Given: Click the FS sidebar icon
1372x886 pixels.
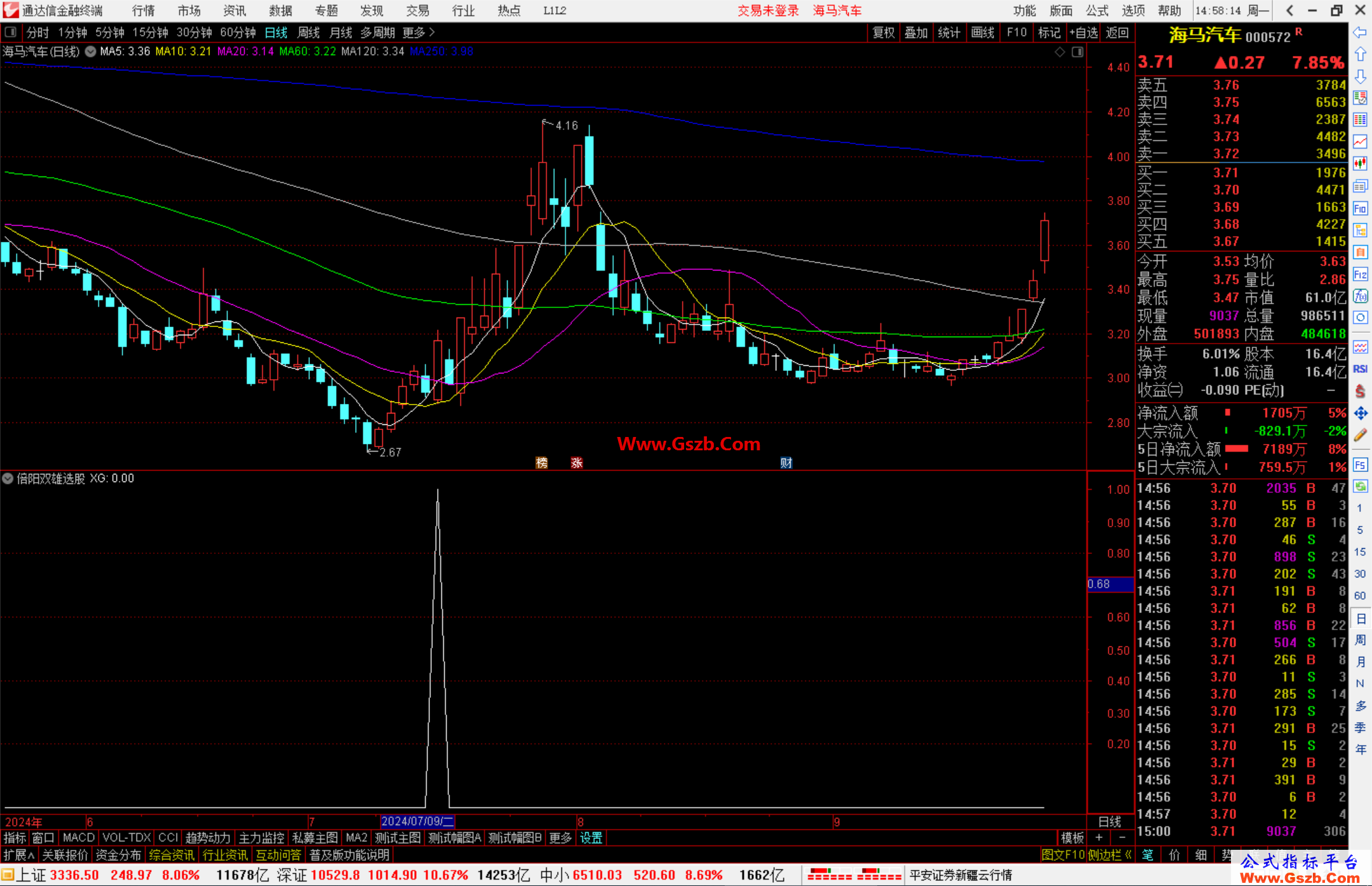Looking at the screenshot, I should [x=1360, y=465].
